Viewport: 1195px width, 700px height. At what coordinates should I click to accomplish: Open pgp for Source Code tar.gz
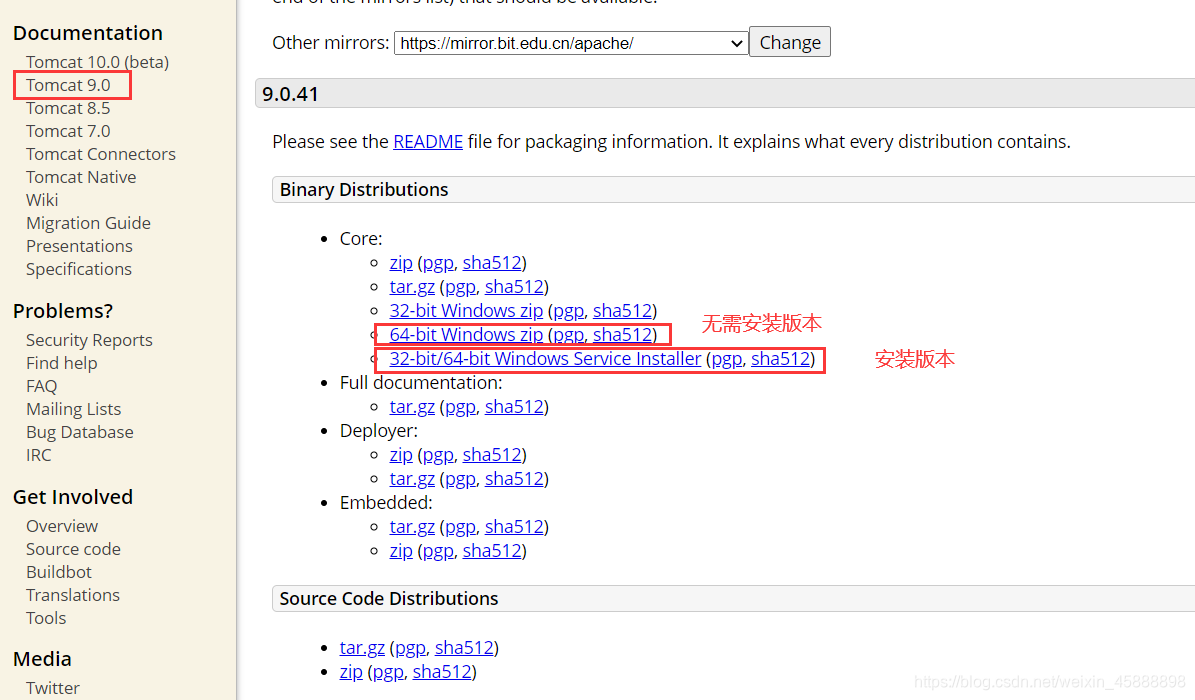tap(410, 647)
